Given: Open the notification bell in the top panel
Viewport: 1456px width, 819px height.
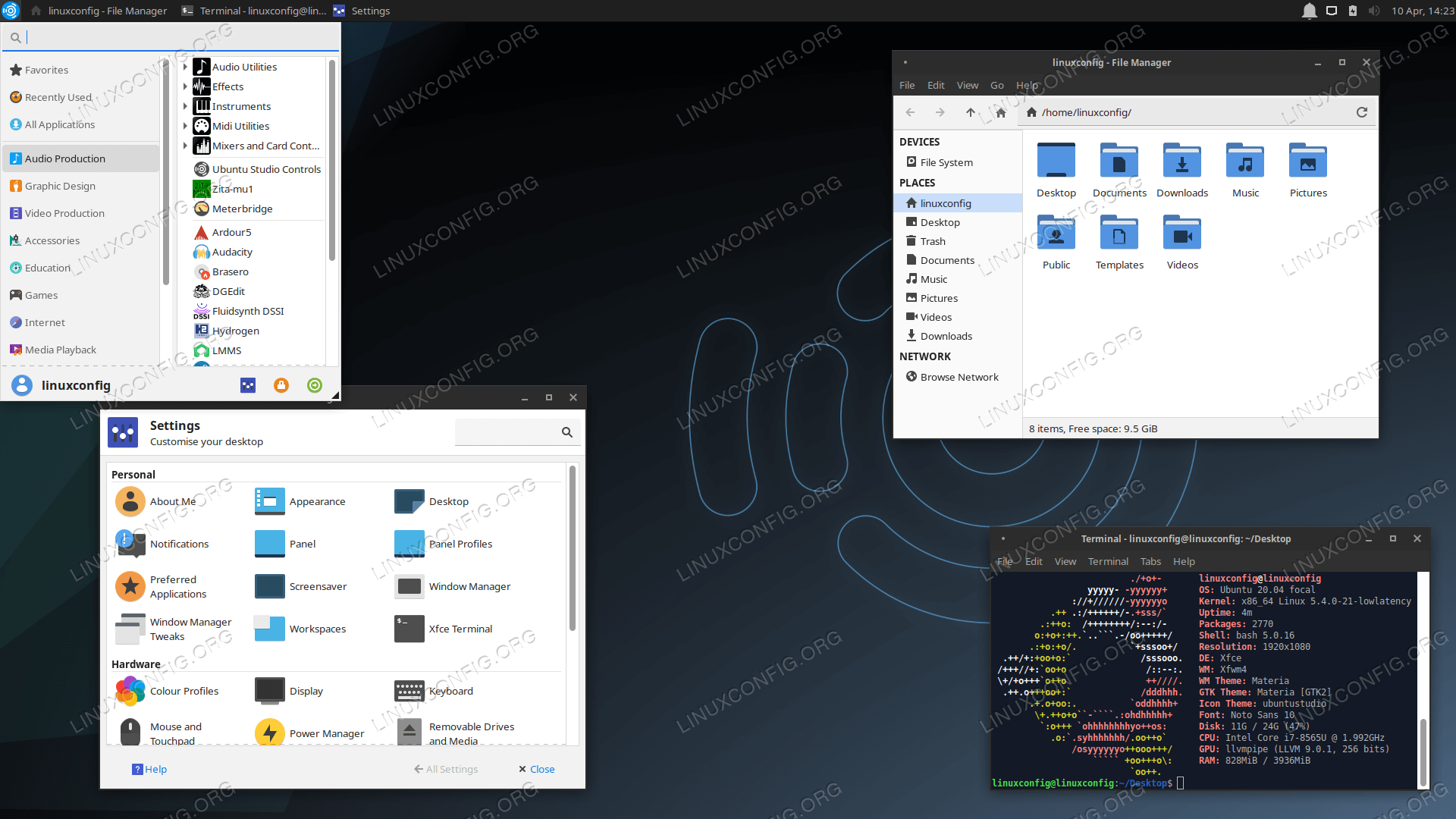Looking at the screenshot, I should pyautogui.click(x=1309, y=11).
